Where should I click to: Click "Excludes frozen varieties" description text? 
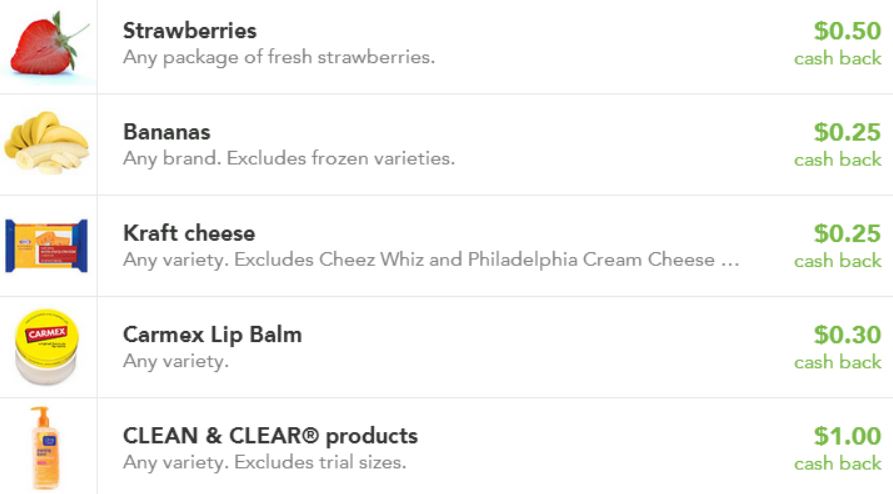click(340, 159)
